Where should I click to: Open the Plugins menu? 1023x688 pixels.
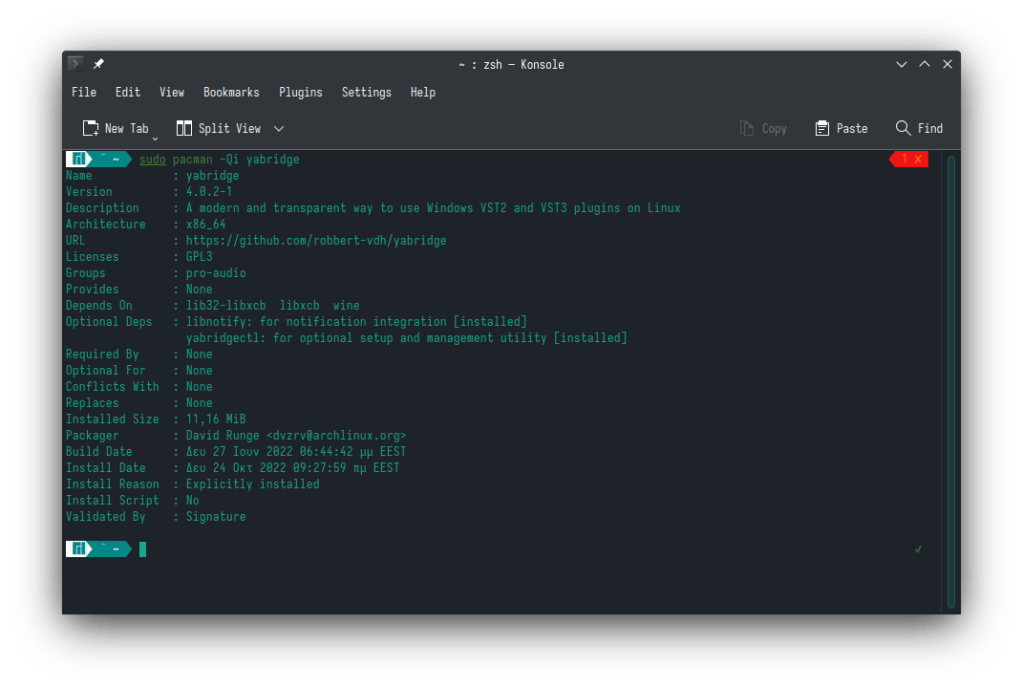(300, 92)
